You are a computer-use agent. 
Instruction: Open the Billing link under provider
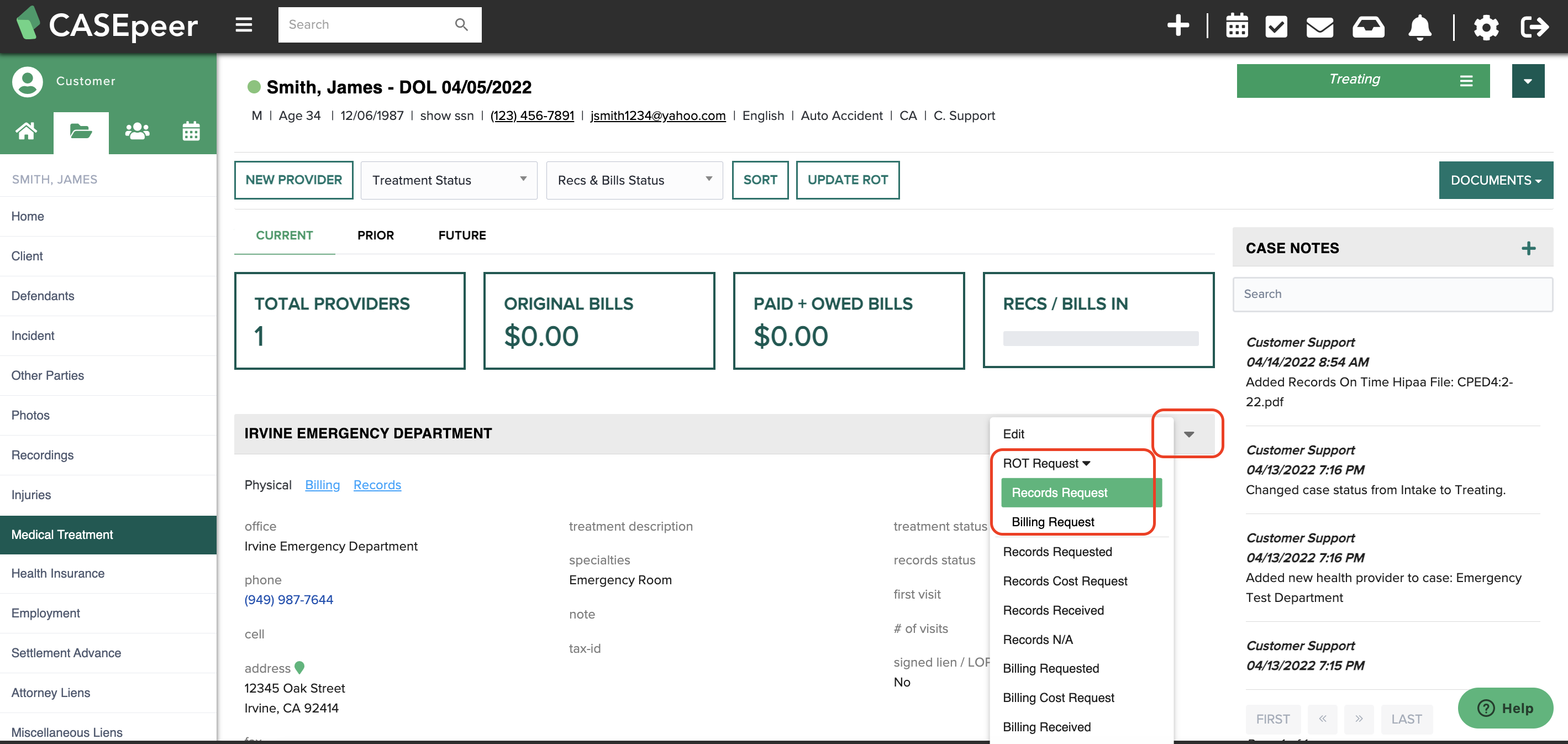322,485
